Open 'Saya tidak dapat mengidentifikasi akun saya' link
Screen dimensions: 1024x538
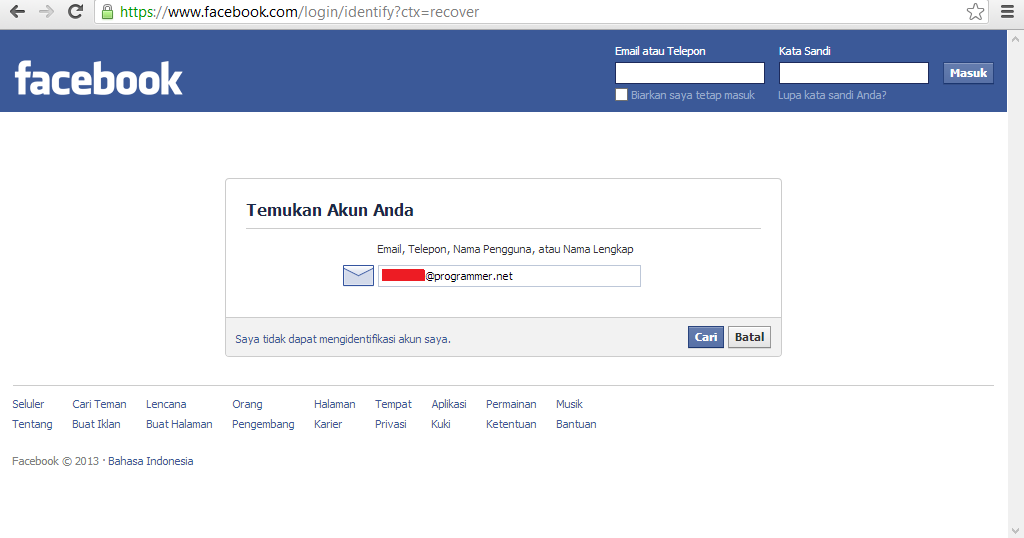click(x=343, y=340)
